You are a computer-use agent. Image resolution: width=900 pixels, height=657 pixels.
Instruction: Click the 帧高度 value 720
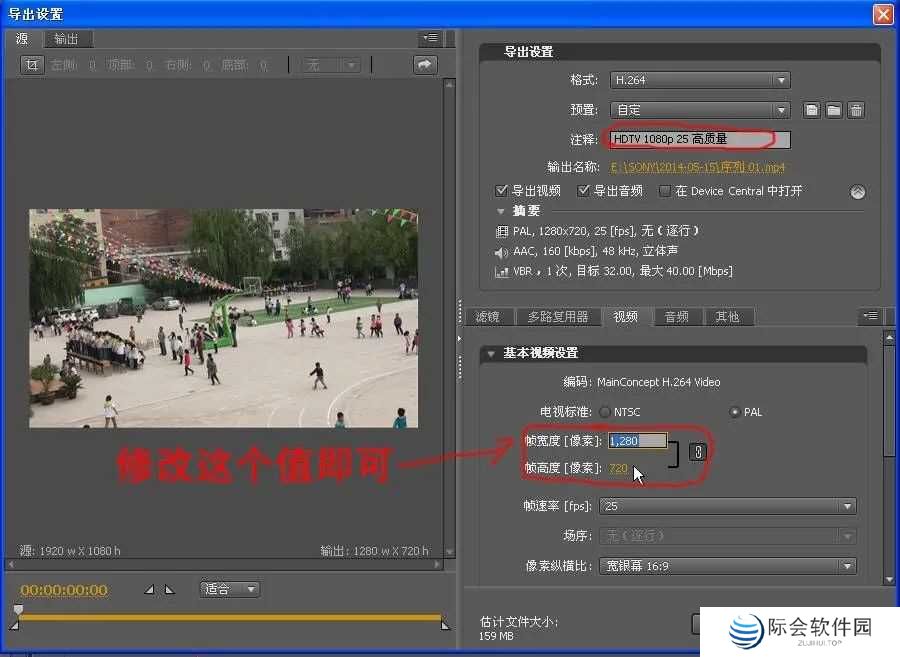(618, 468)
